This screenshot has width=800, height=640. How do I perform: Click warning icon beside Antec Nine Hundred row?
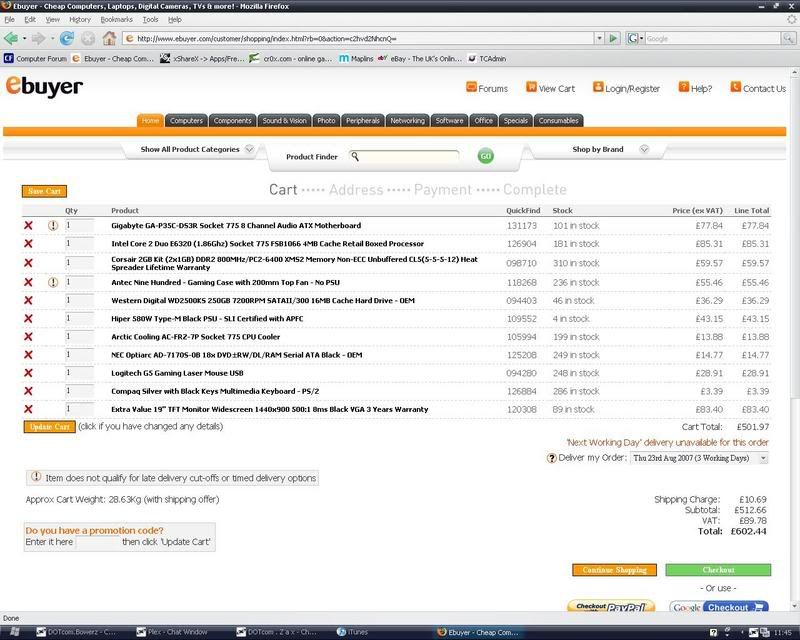pos(53,282)
